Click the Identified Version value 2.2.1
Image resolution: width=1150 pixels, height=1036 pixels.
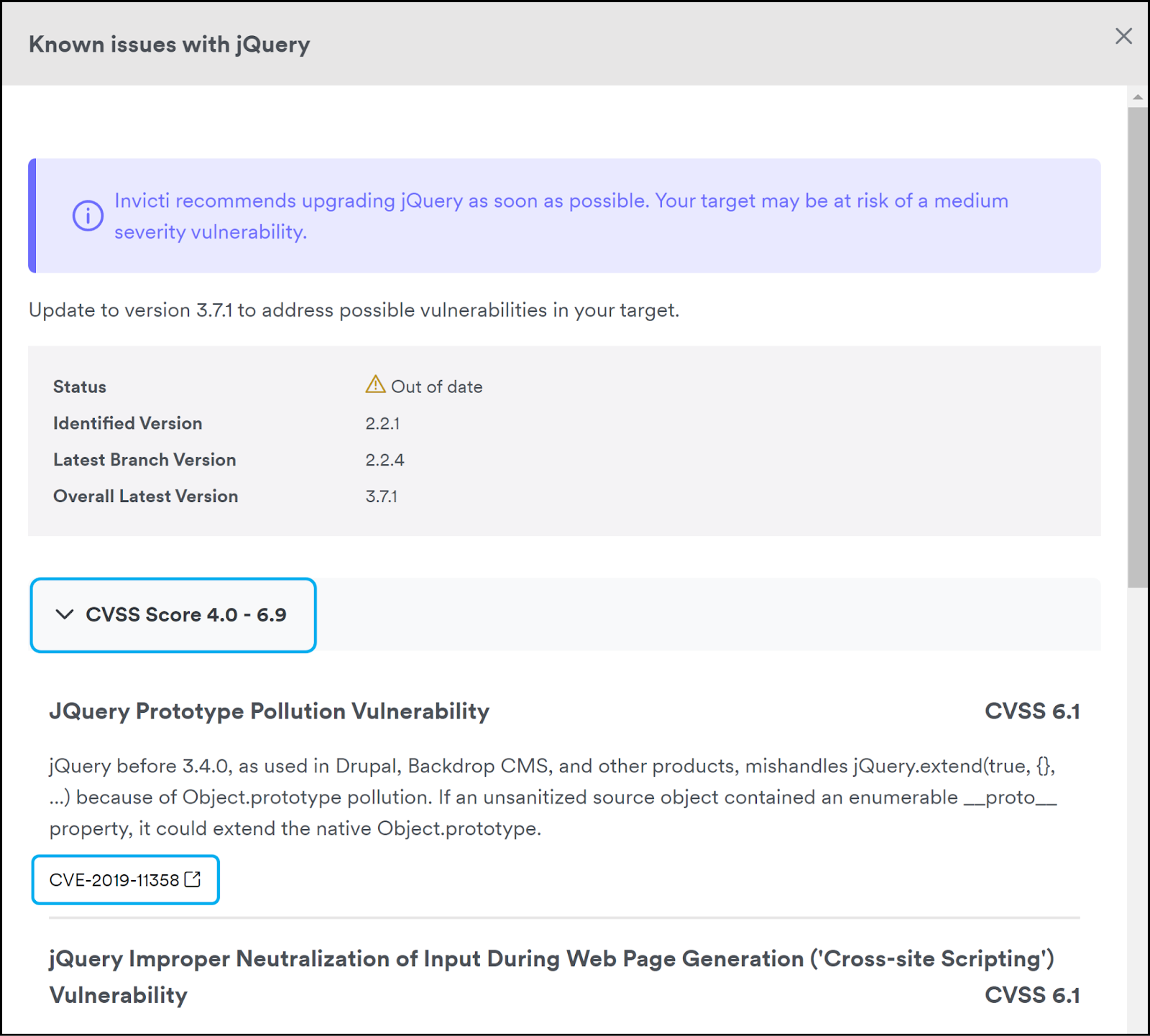pos(382,422)
